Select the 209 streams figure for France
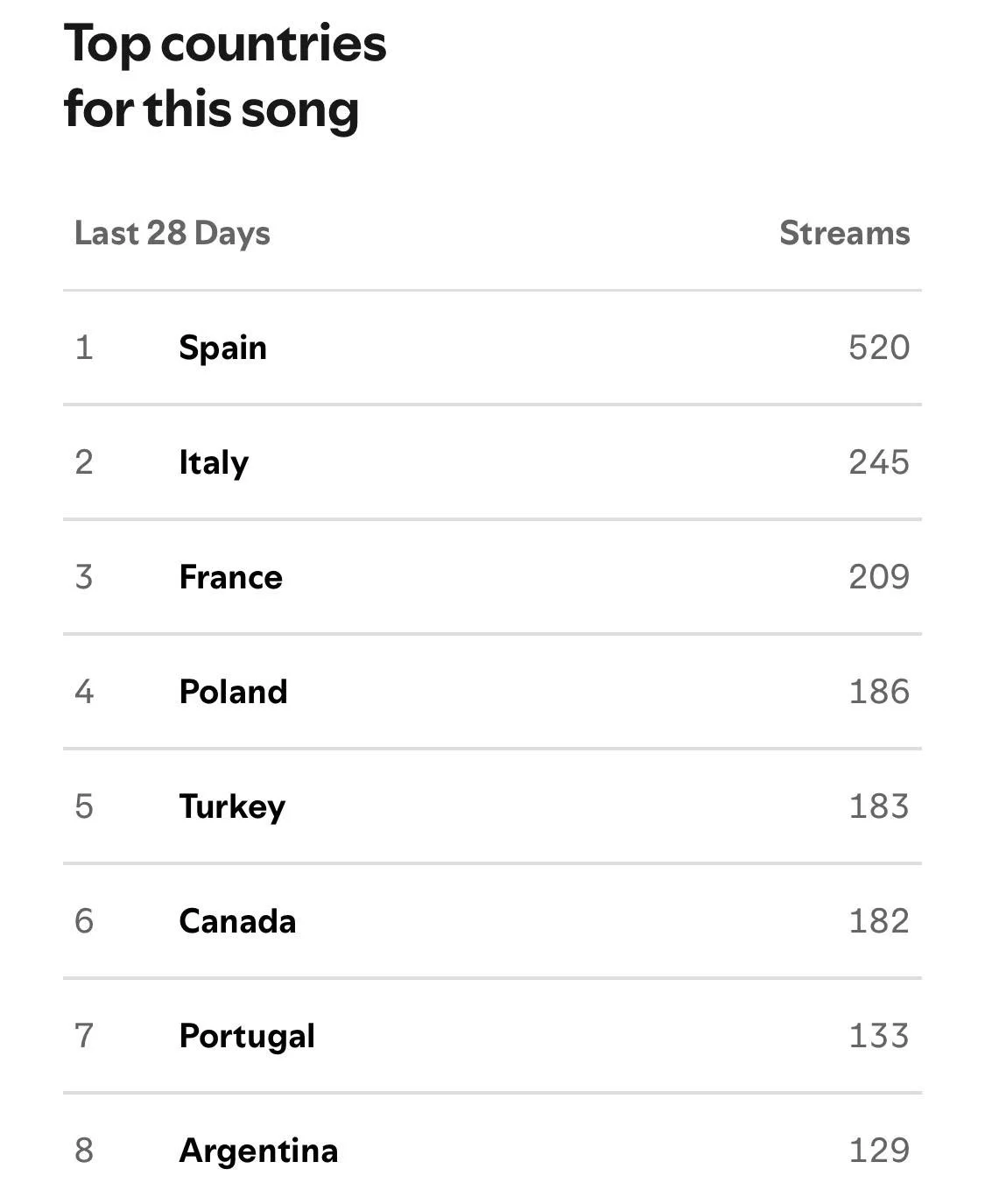 pos(878,577)
